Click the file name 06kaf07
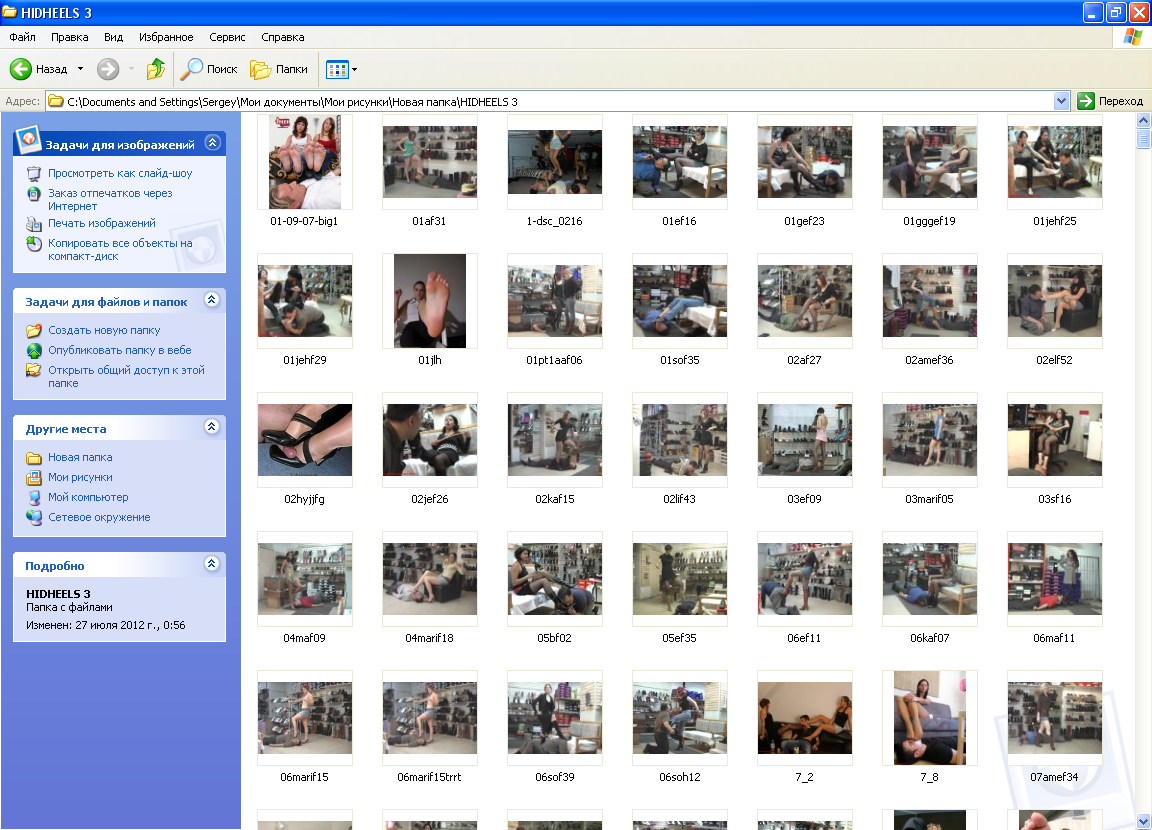Screen dimensions: 1152x830 (x=929, y=638)
